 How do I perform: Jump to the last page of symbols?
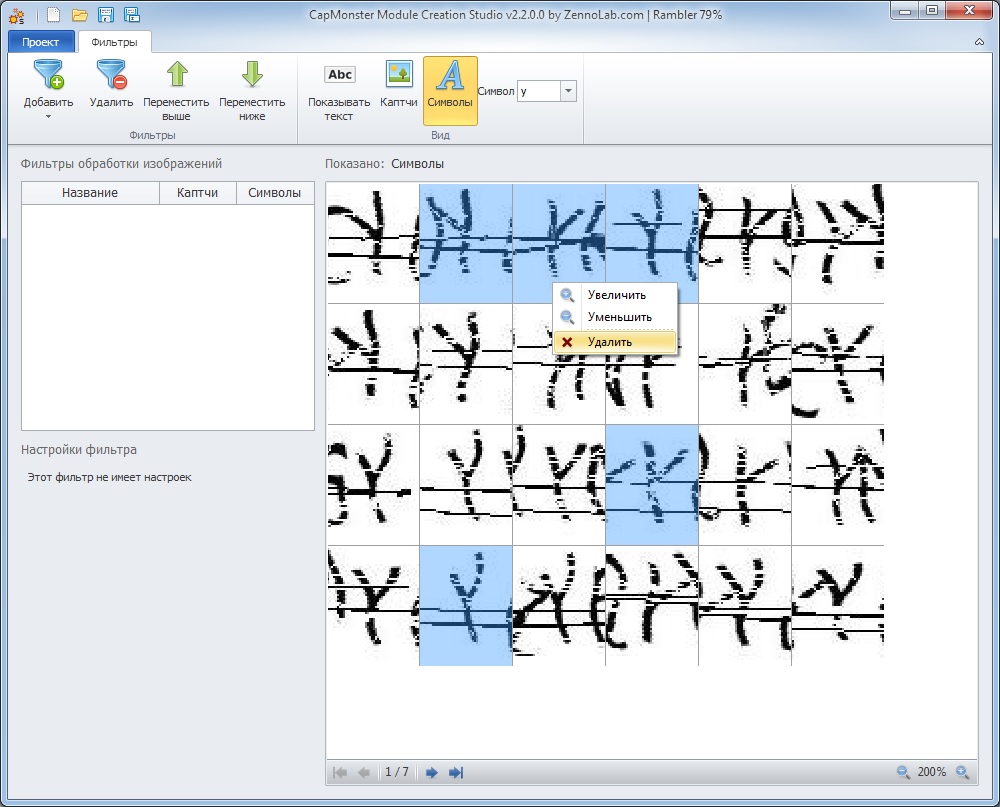point(456,772)
